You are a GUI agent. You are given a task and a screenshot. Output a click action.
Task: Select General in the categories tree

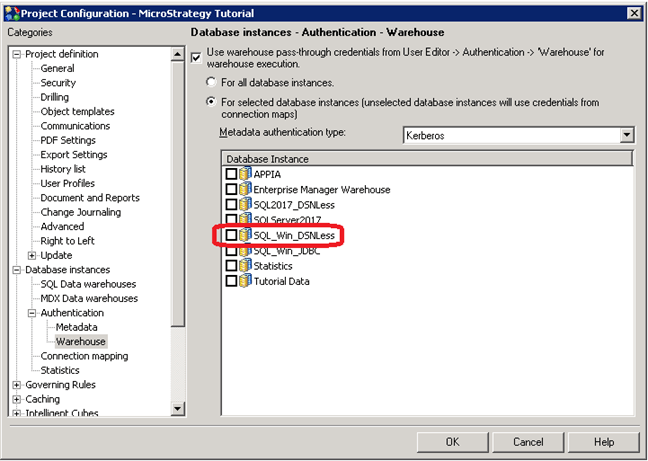[57, 68]
